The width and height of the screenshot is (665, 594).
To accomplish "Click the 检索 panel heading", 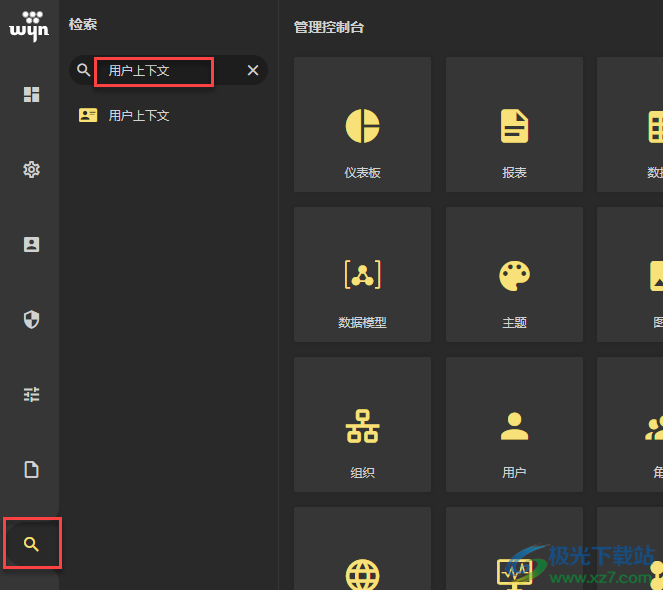I will click(x=83, y=24).
